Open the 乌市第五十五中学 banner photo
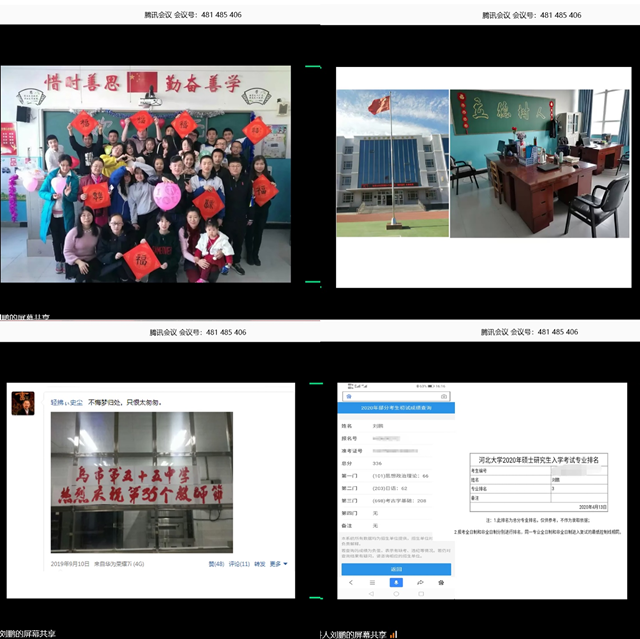Image resolution: width=640 pixels, height=639 pixels. [x=142, y=482]
